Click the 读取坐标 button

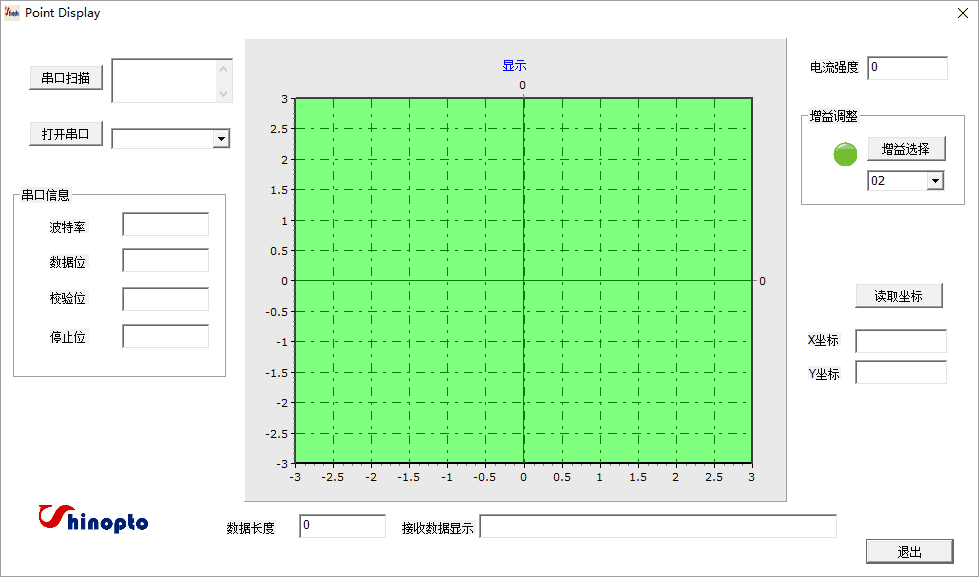click(898, 296)
